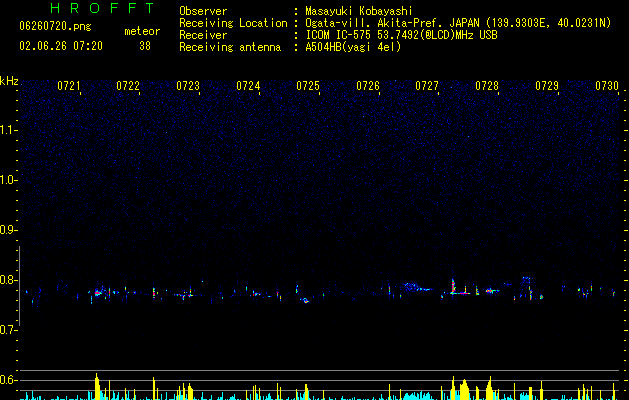
Task: Click the 0.8 kHz axis label
Action: point(9,280)
